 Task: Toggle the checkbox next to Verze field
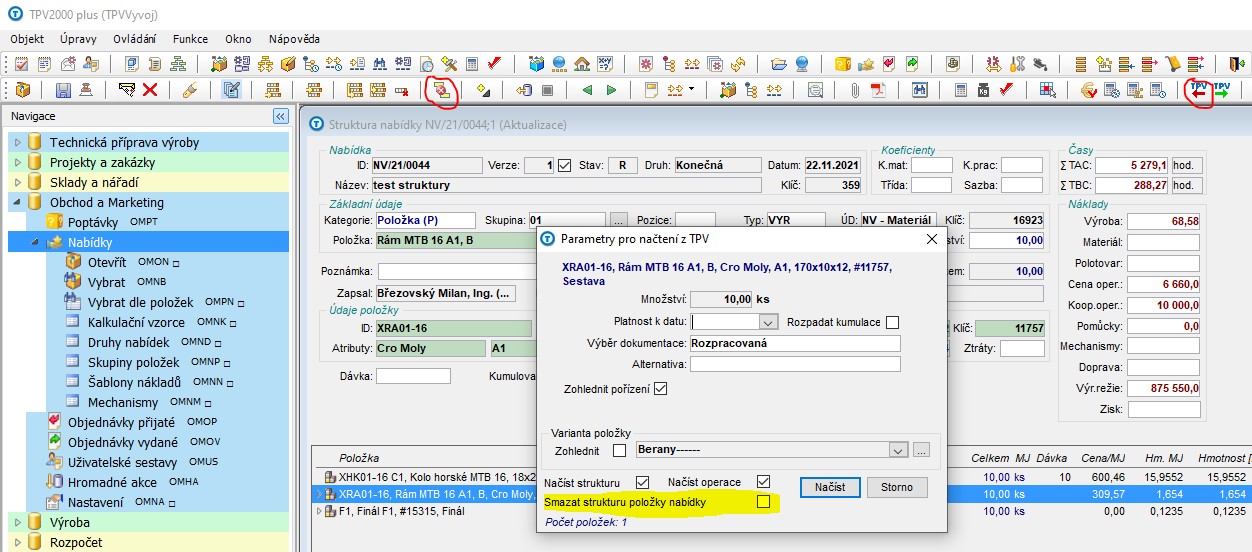click(565, 165)
